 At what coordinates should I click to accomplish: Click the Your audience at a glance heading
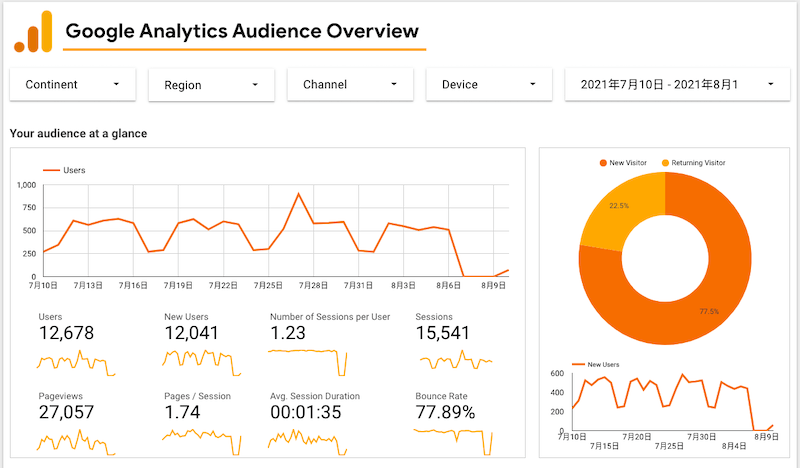(x=79, y=134)
